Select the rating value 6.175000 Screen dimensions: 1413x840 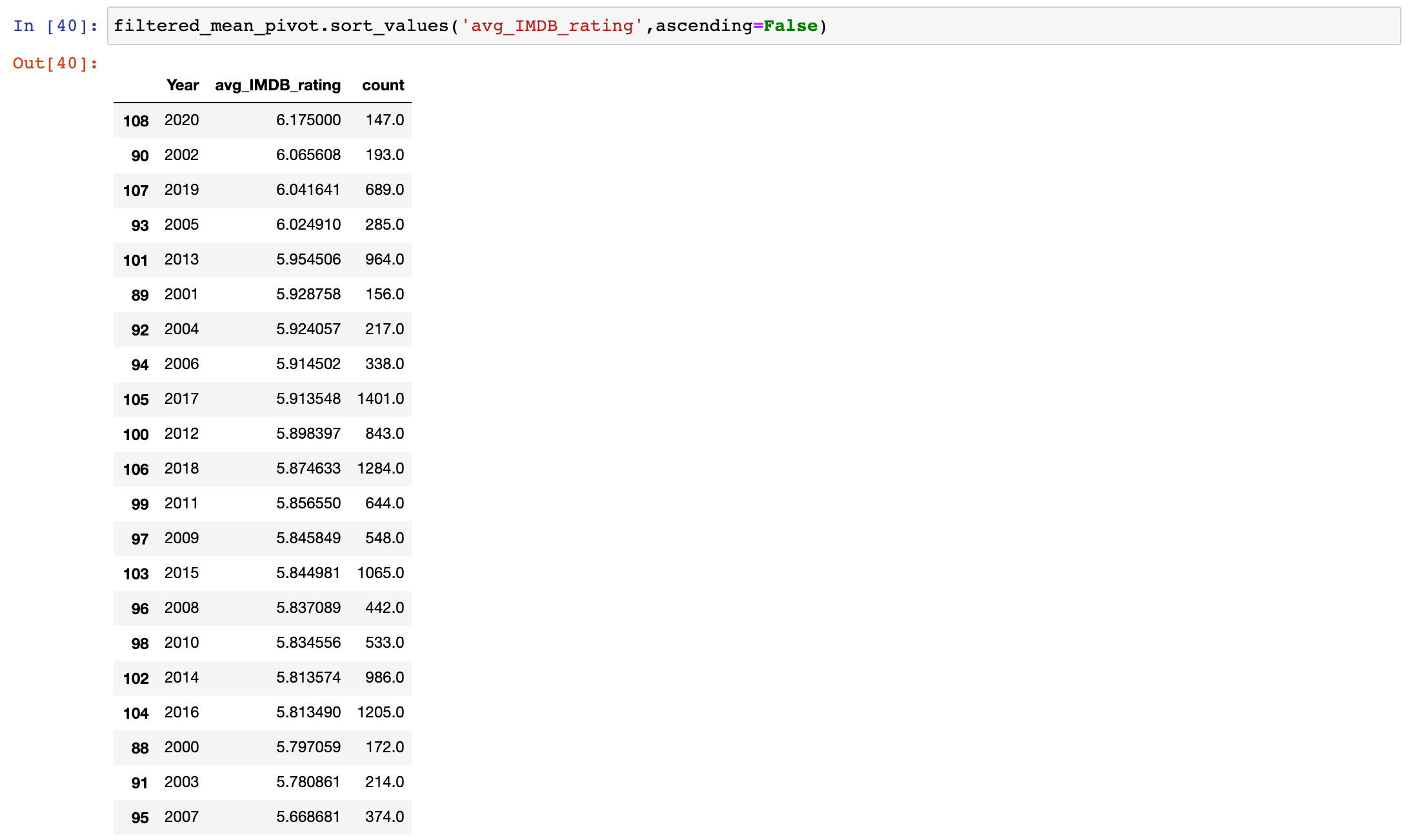(x=308, y=120)
